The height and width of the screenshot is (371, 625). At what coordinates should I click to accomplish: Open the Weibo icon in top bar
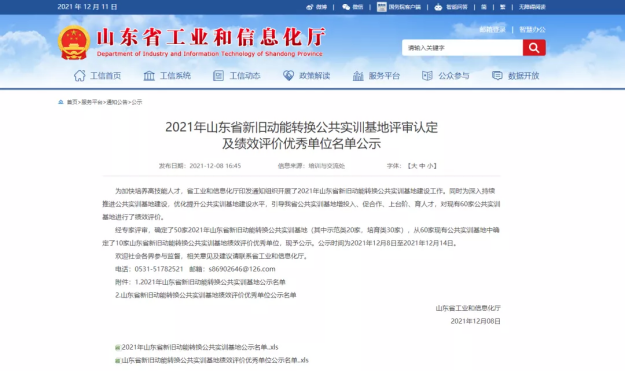[310, 7]
